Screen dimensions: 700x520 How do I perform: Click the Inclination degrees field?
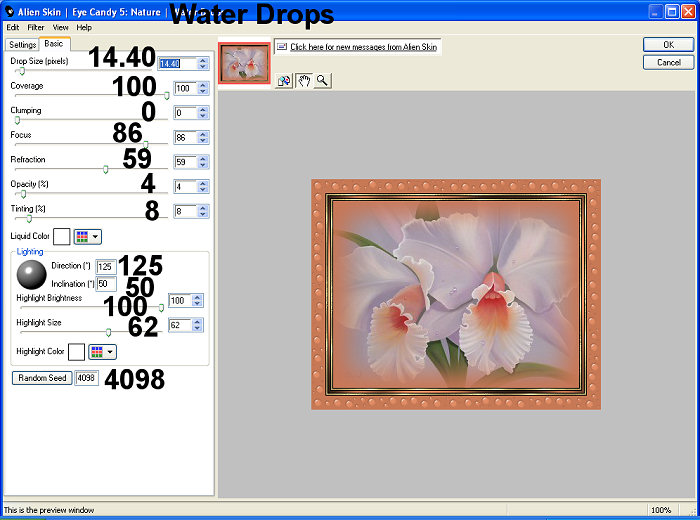tap(106, 284)
